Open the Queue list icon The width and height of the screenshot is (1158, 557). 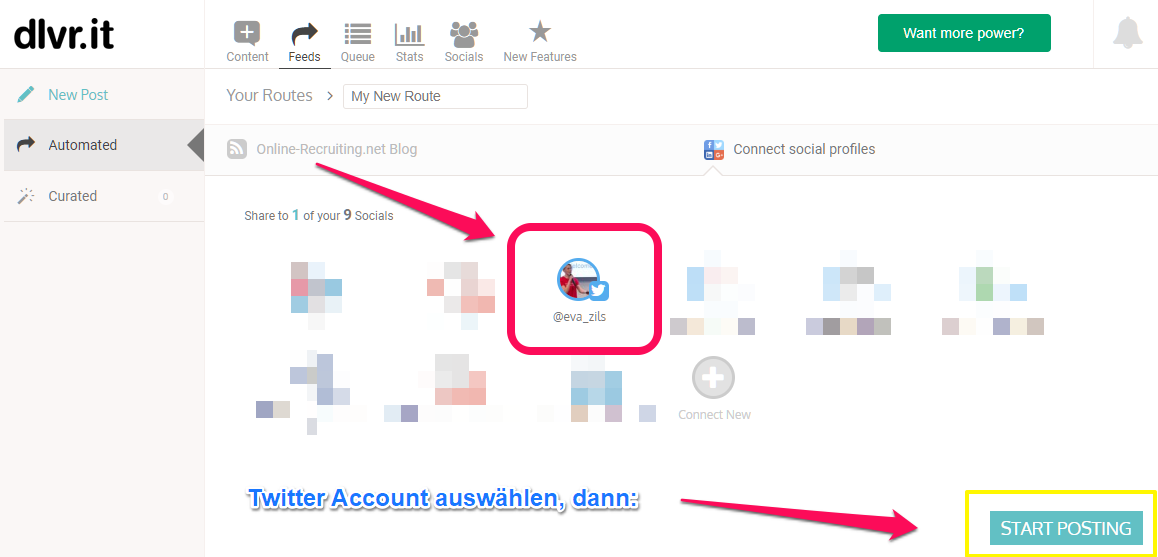pos(357,33)
